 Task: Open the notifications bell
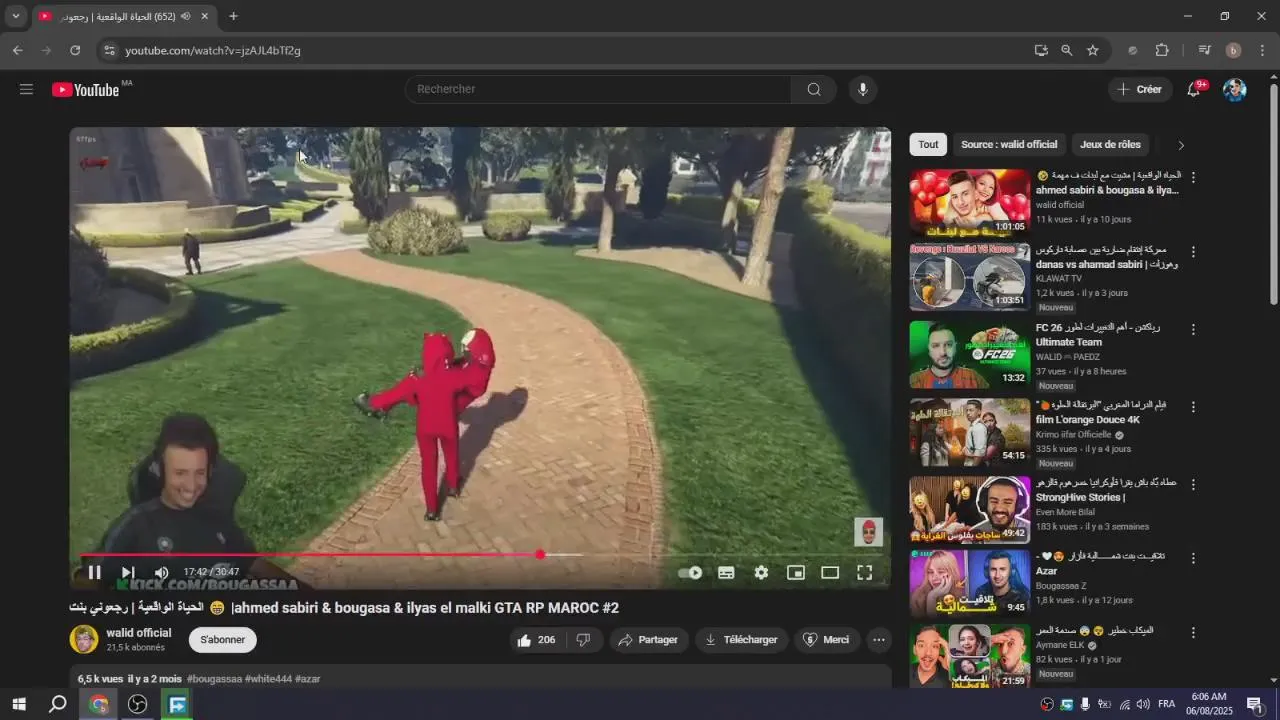pyautogui.click(x=1193, y=89)
